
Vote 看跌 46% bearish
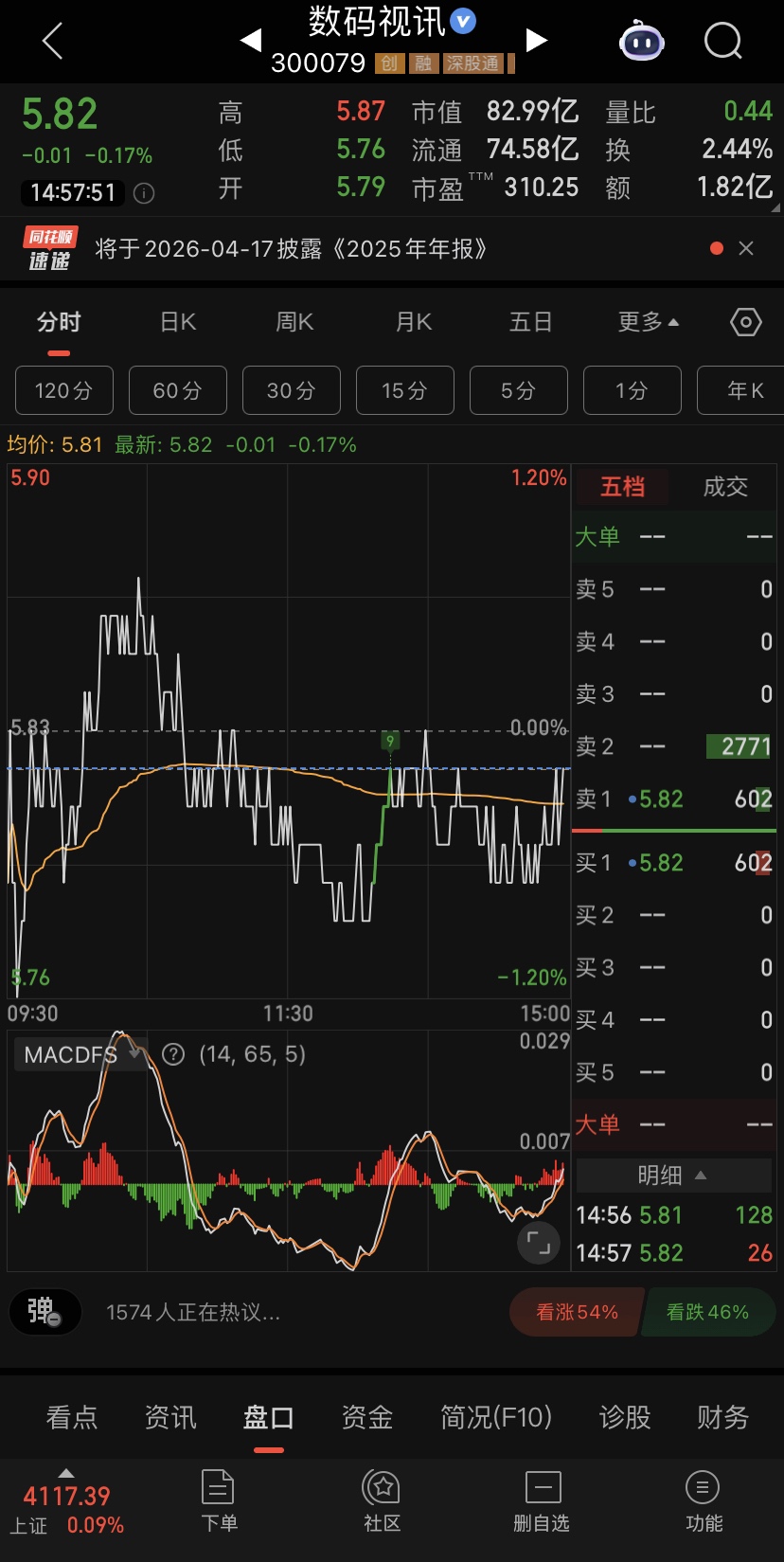708,1312
